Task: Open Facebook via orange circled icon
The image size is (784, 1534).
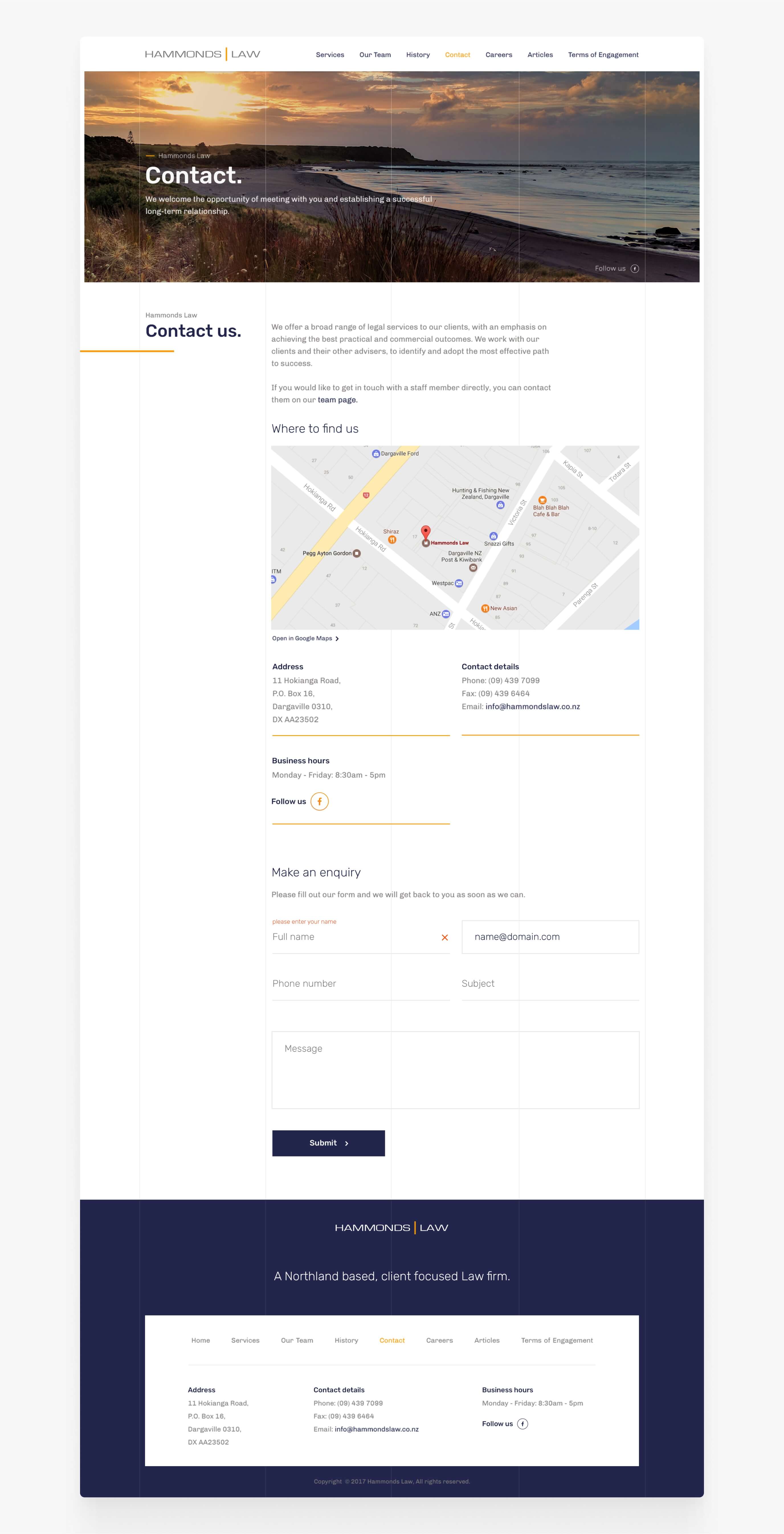Action: point(320,801)
